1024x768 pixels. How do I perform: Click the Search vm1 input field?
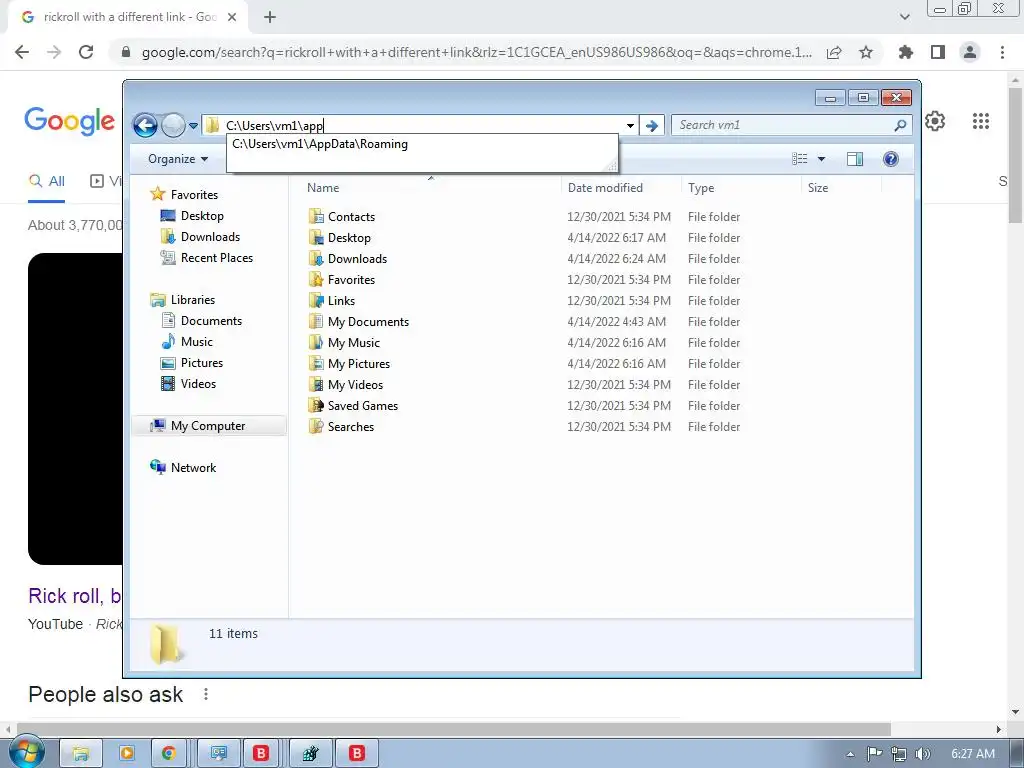[x=784, y=125]
